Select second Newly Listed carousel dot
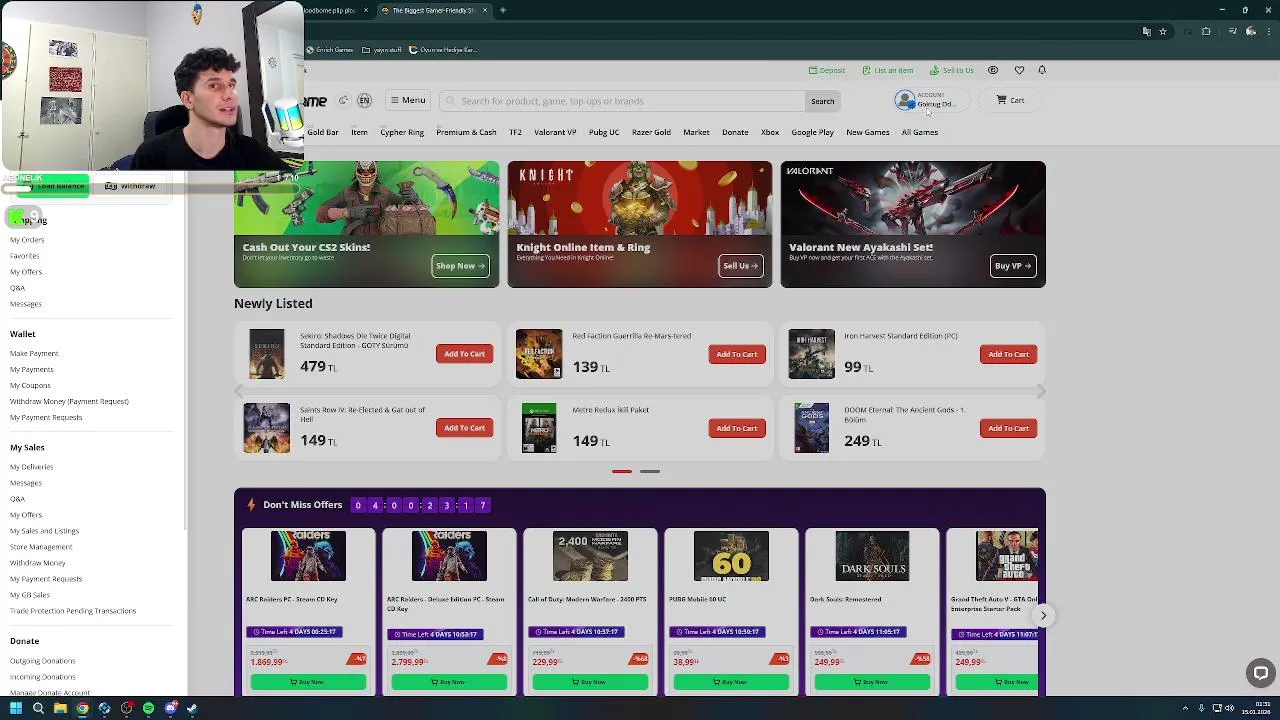The image size is (1280, 720). click(x=649, y=471)
